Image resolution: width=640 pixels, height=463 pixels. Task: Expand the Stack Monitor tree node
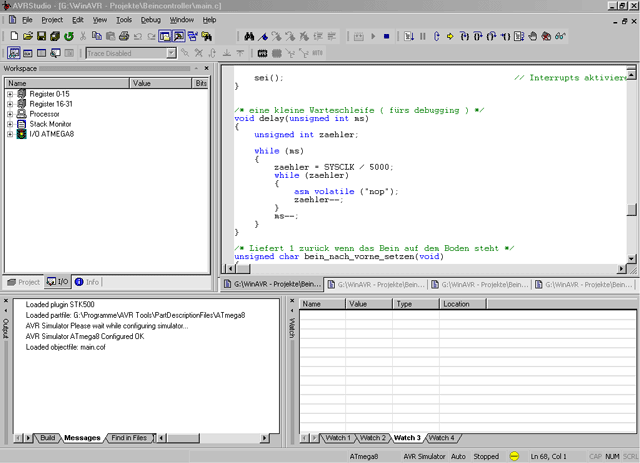pos(10,124)
